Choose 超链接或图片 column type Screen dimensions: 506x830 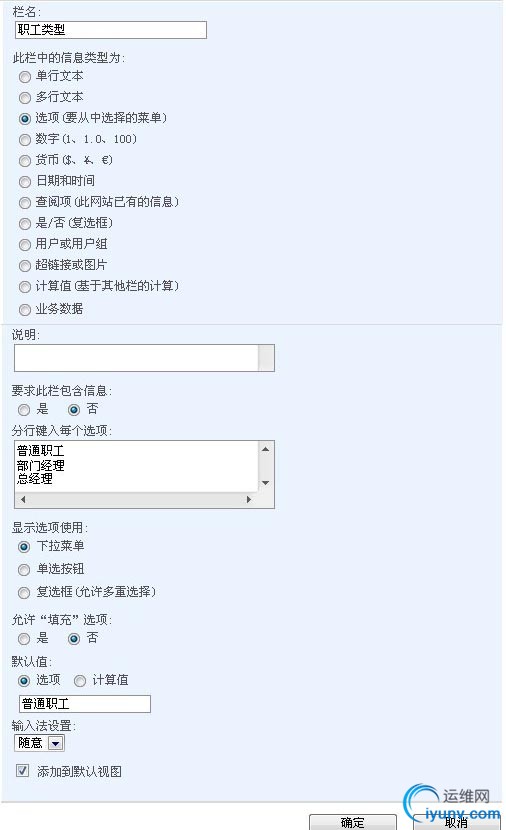tap(24, 266)
